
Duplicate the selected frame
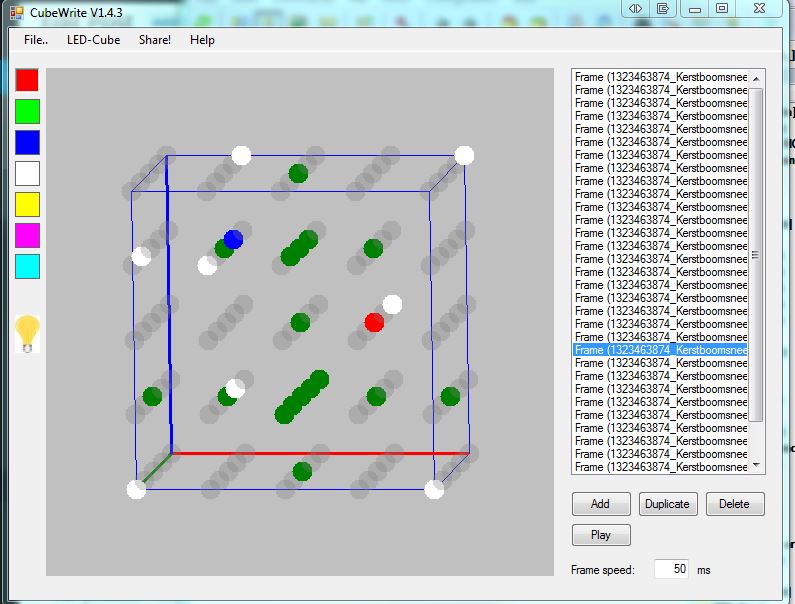[668, 504]
